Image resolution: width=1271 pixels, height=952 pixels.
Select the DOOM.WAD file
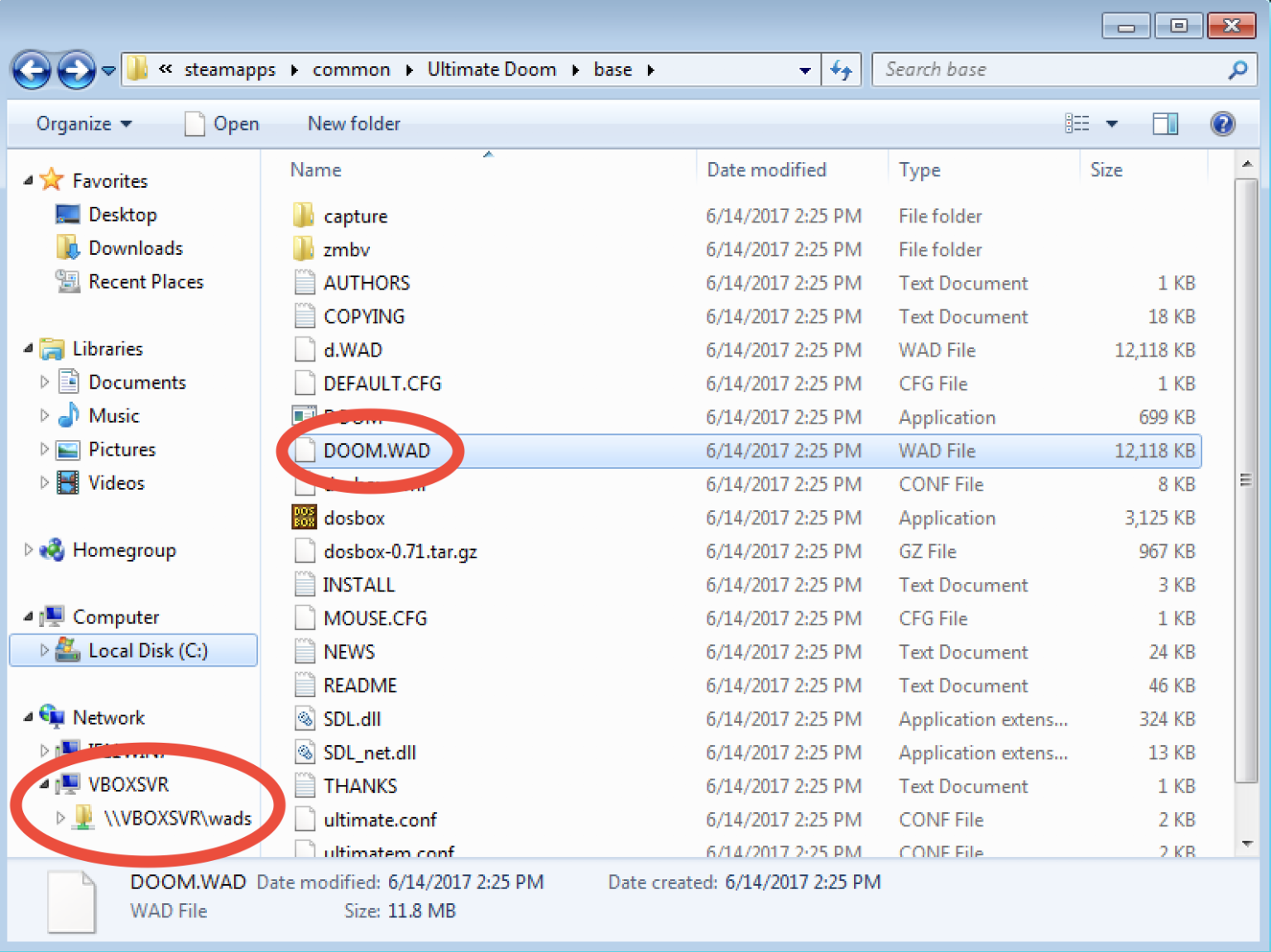(x=377, y=451)
